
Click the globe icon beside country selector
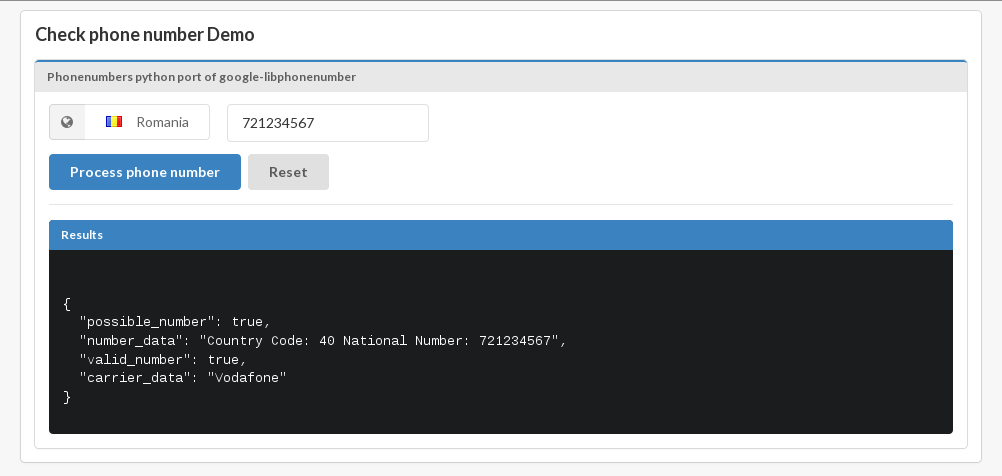67,122
